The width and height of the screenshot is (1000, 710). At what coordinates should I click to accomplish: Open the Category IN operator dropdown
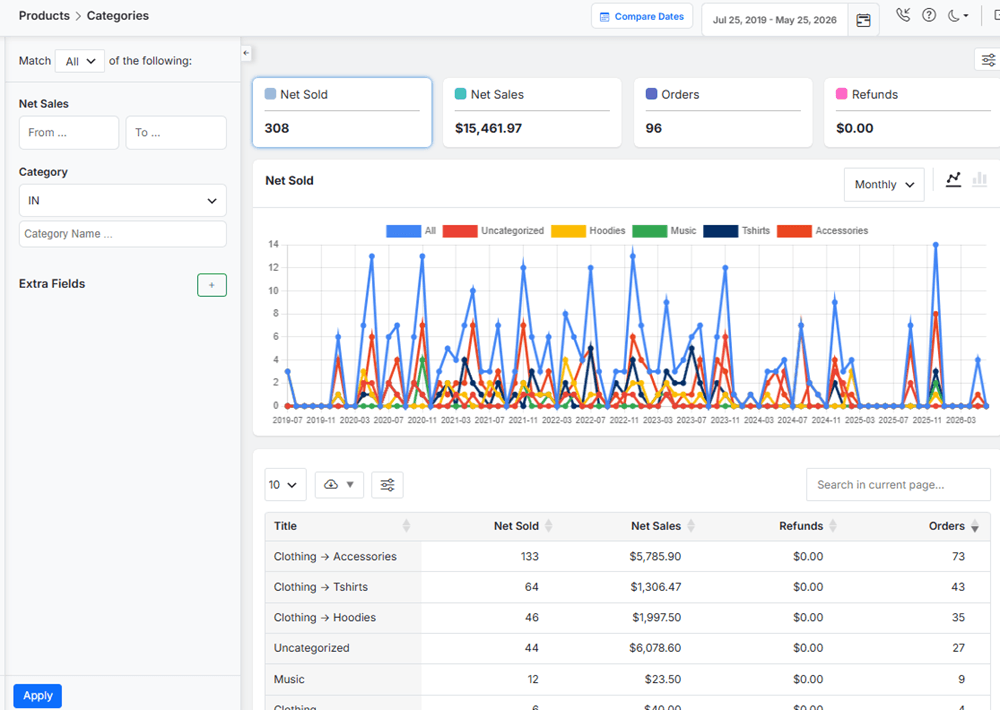[122, 200]
